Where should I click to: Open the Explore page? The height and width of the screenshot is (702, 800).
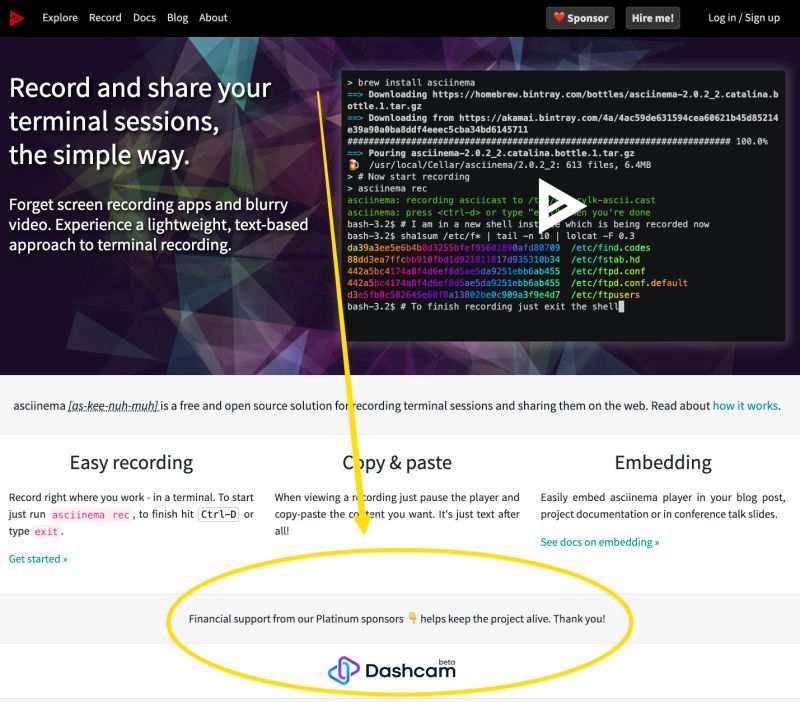click(x=60, y=18)
